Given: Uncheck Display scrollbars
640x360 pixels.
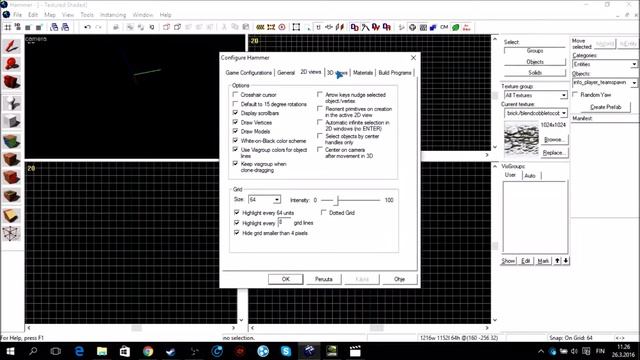Looking at the screenshot, I should [235, 113].
